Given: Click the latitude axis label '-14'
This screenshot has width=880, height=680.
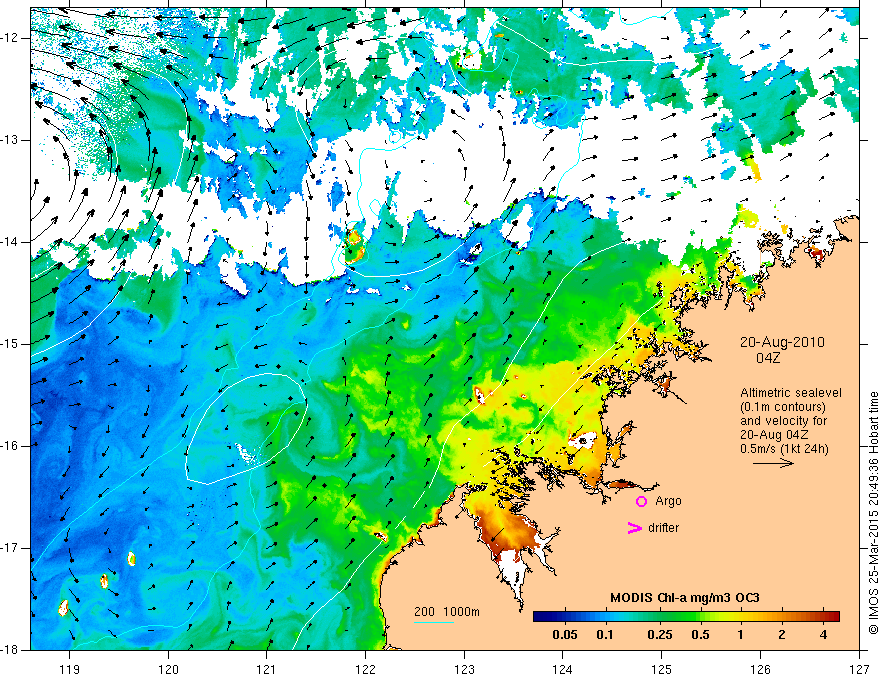Looking at the screenshot, I should [10, 242].
